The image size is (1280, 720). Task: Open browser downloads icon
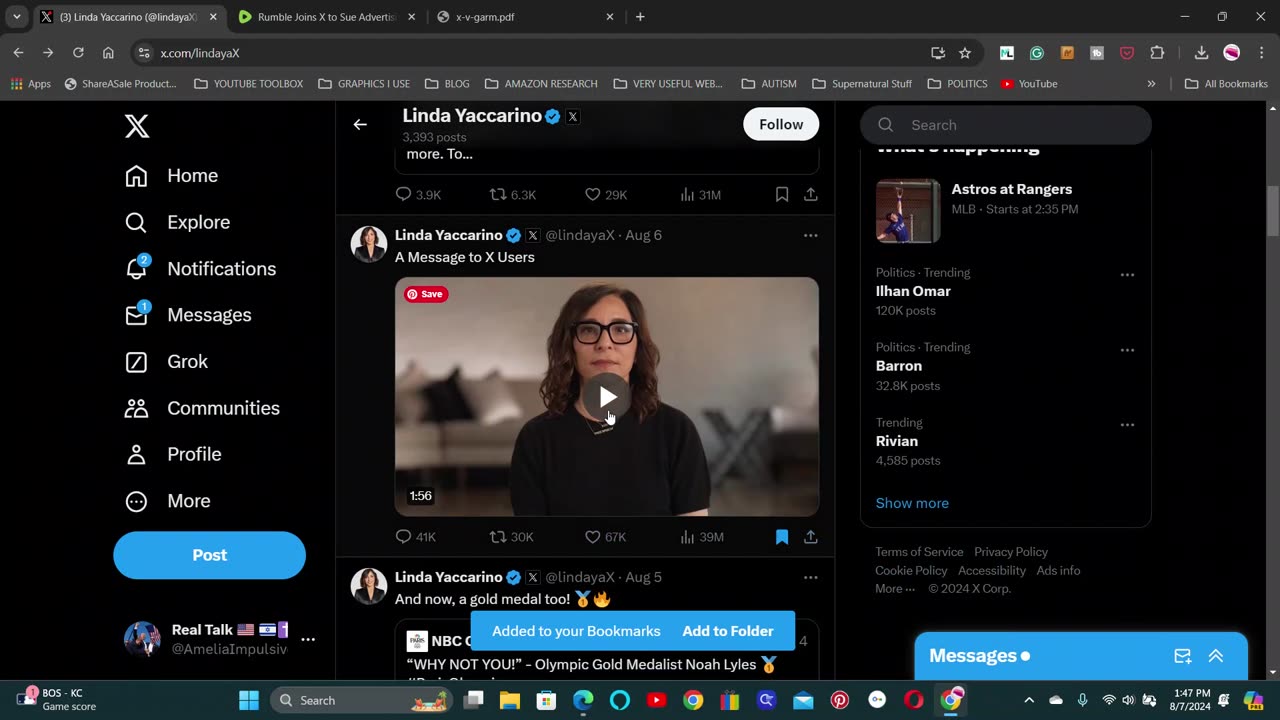click(1201, 53)
